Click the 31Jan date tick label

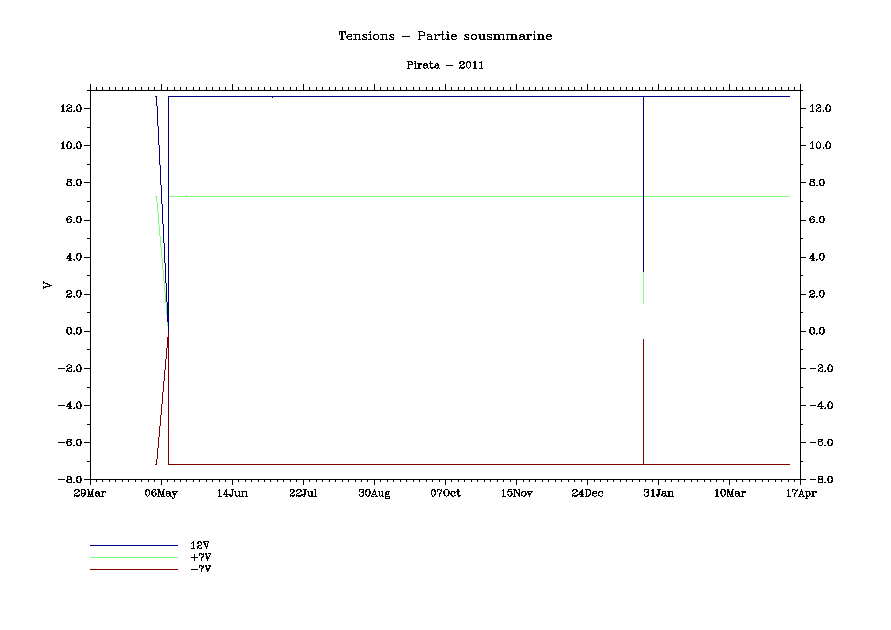[x=658, y=493]
